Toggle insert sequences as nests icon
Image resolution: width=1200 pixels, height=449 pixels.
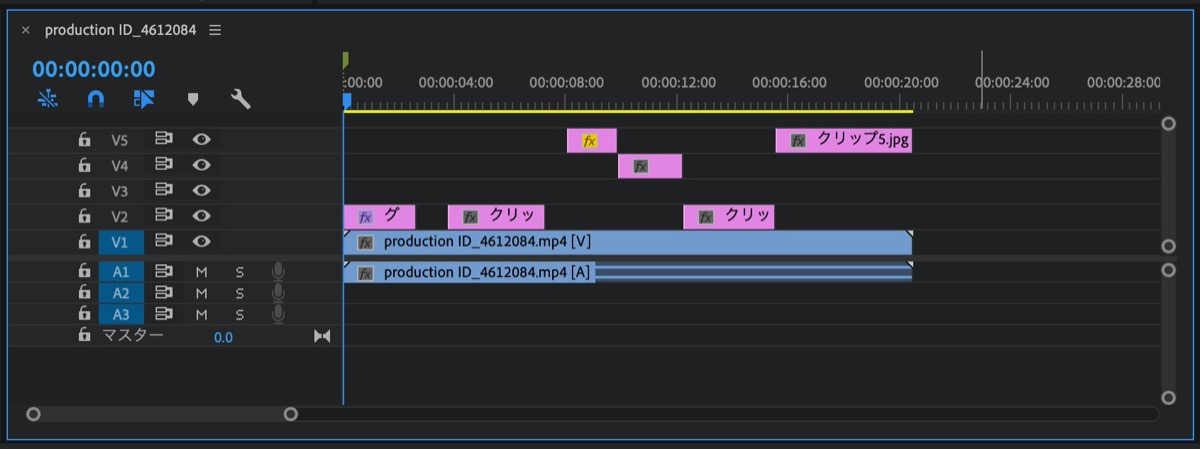pos(48,99)
